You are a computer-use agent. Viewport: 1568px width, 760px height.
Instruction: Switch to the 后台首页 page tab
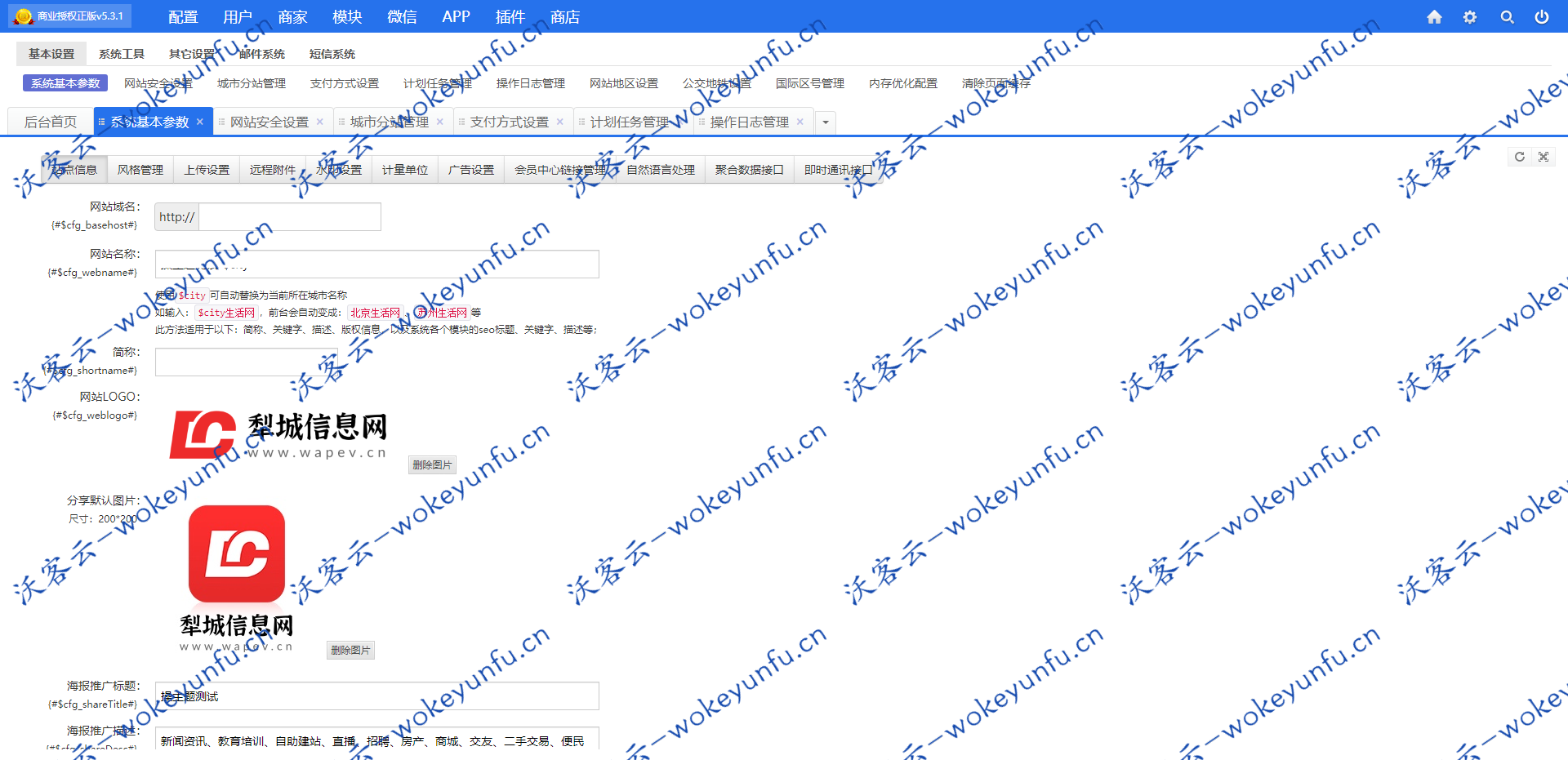pyautogui.click(x=51, y=122)
